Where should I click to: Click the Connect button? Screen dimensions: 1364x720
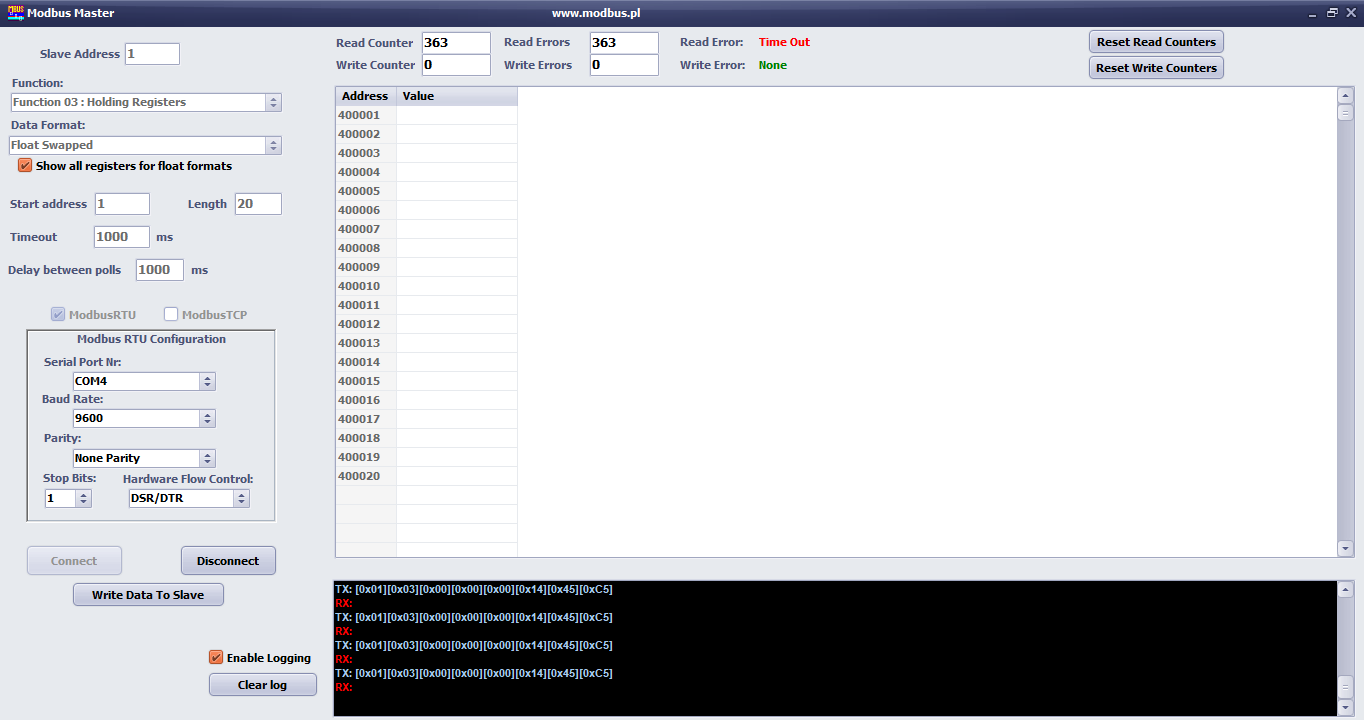75,561
